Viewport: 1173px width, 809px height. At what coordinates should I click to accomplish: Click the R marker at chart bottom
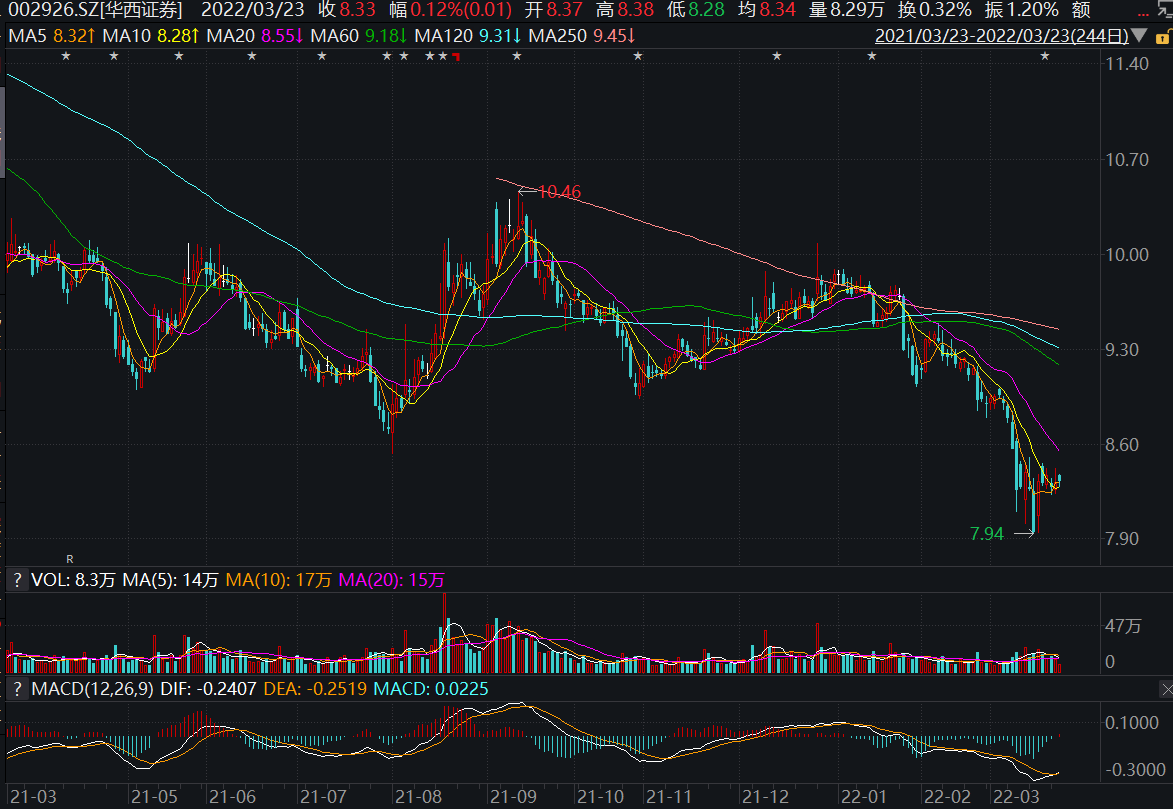(70, 559)
